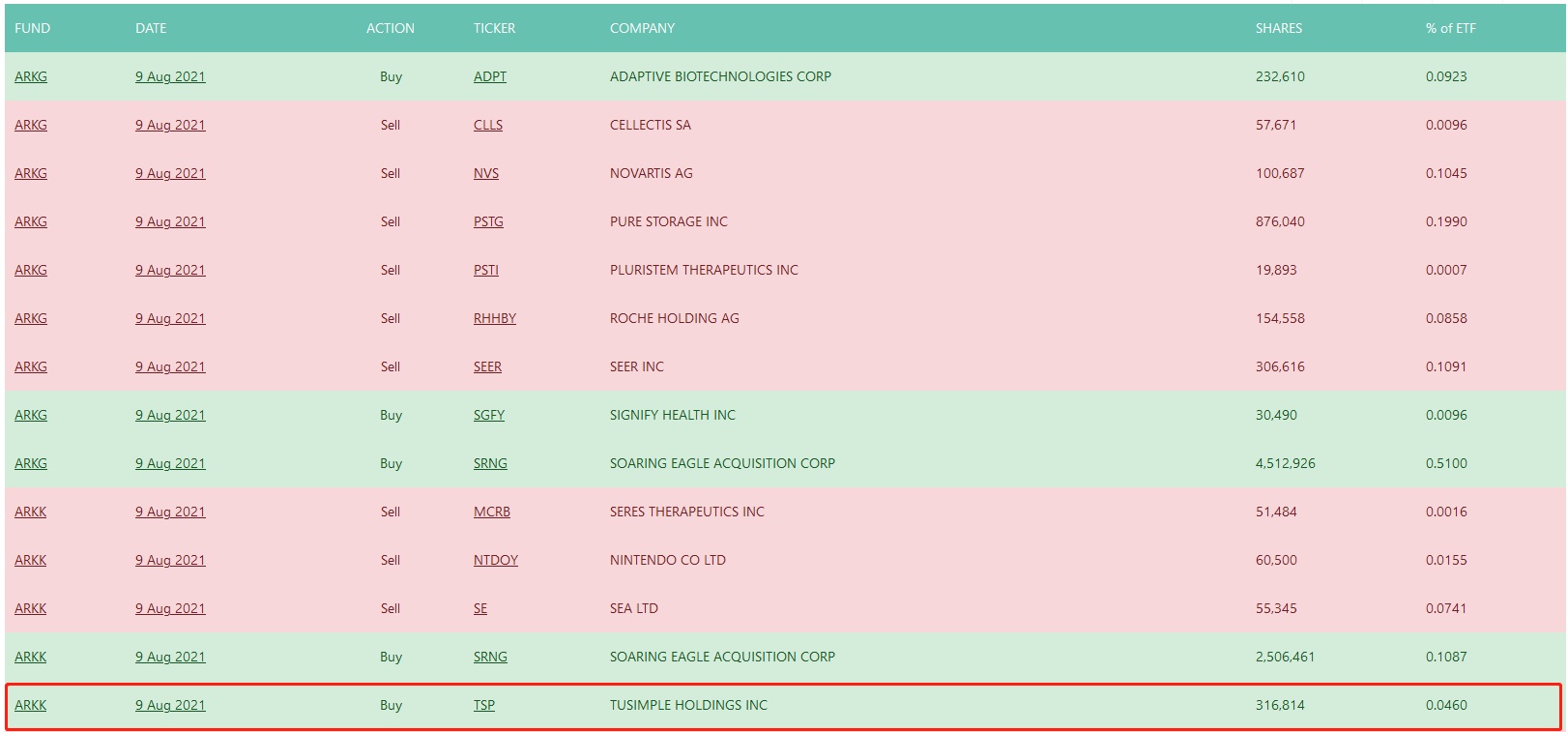Click the Buy action in the ADPT row

tap(391, 76)
